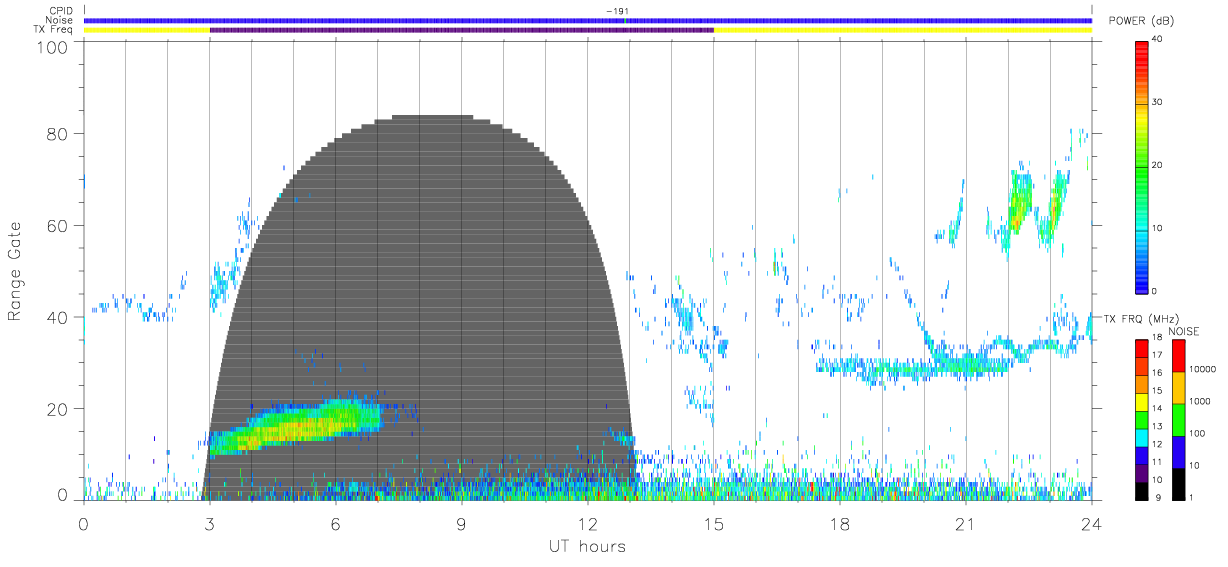Click the 1000 label on NOISE legend
Image resolution: width=1228 pixels, height=567 pixels.
(x=1199, y=401)
